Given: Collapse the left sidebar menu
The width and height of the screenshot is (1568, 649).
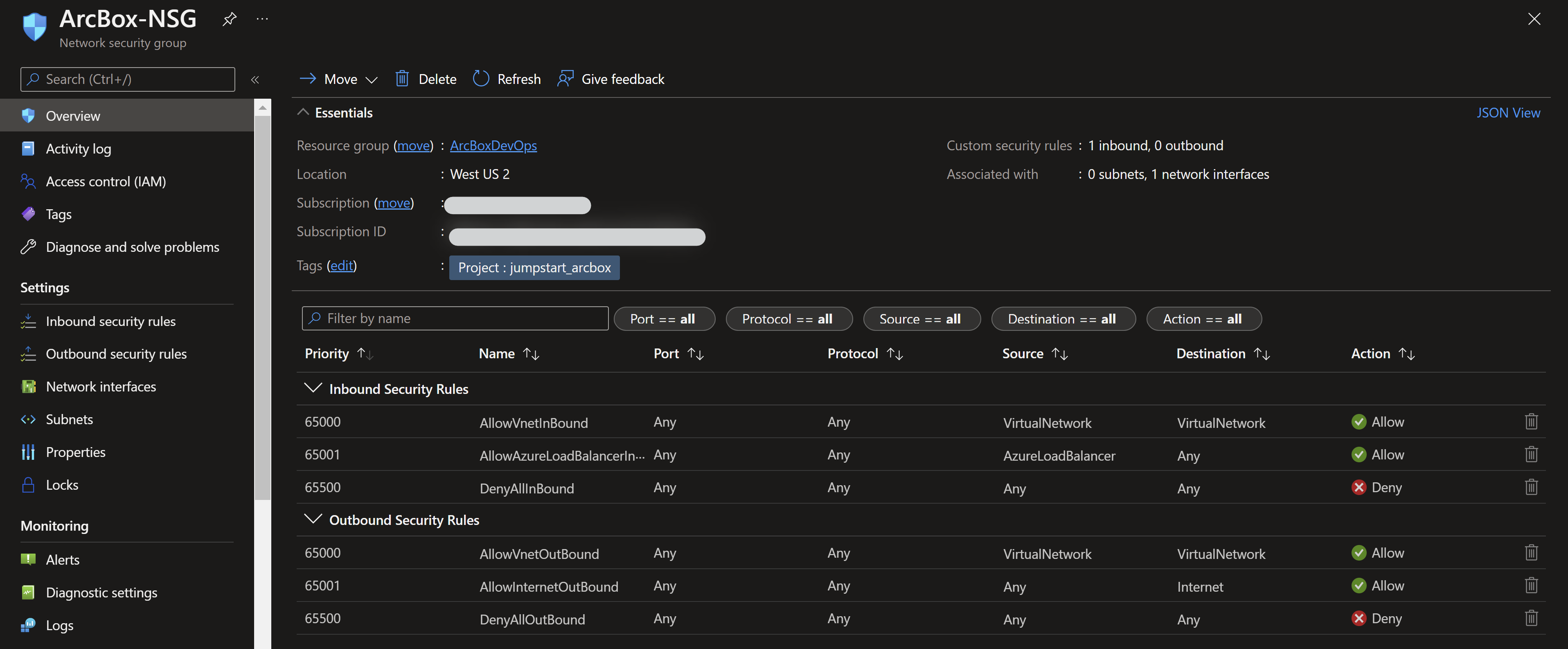Looking at the screenshot, I should coord(255,80).
